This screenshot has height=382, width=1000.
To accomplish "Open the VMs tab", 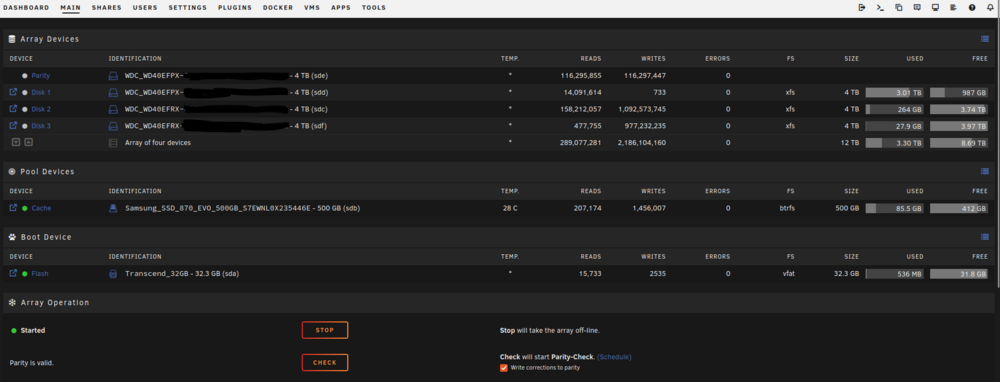I will pos(312,8).
